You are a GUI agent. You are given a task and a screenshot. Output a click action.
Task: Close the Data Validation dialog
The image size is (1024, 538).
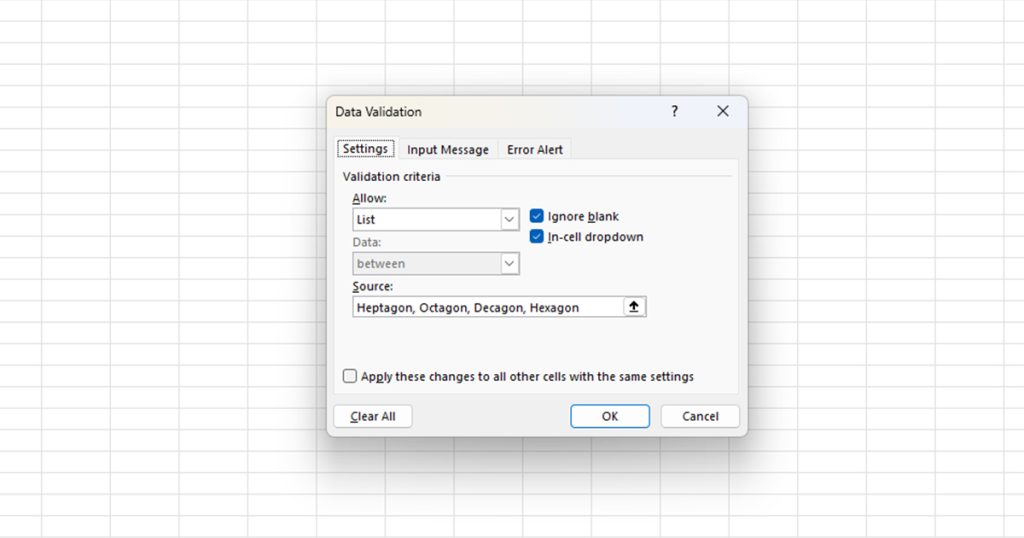click(723, 112)
